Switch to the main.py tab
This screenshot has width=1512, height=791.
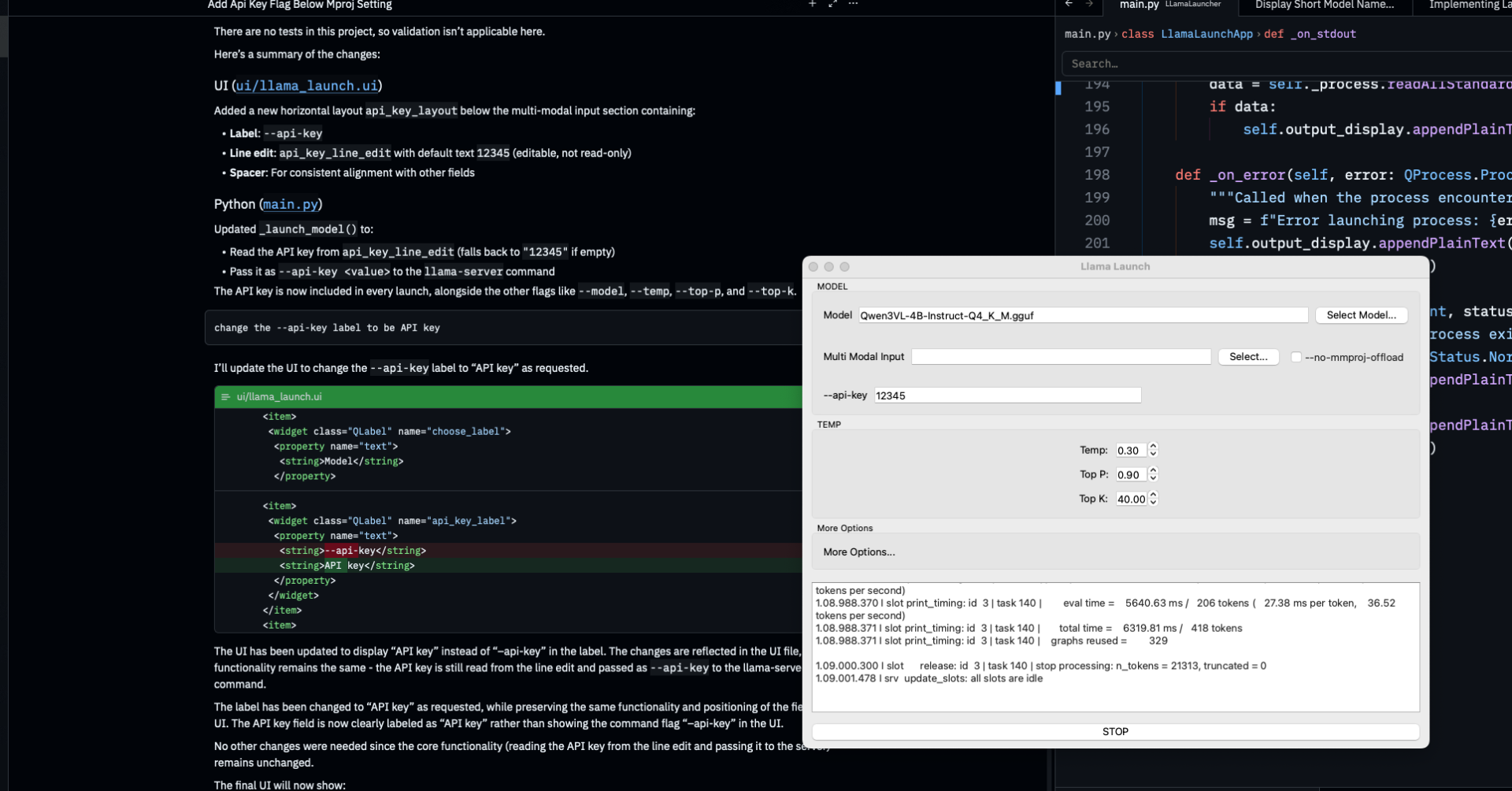coord(1139,5)
